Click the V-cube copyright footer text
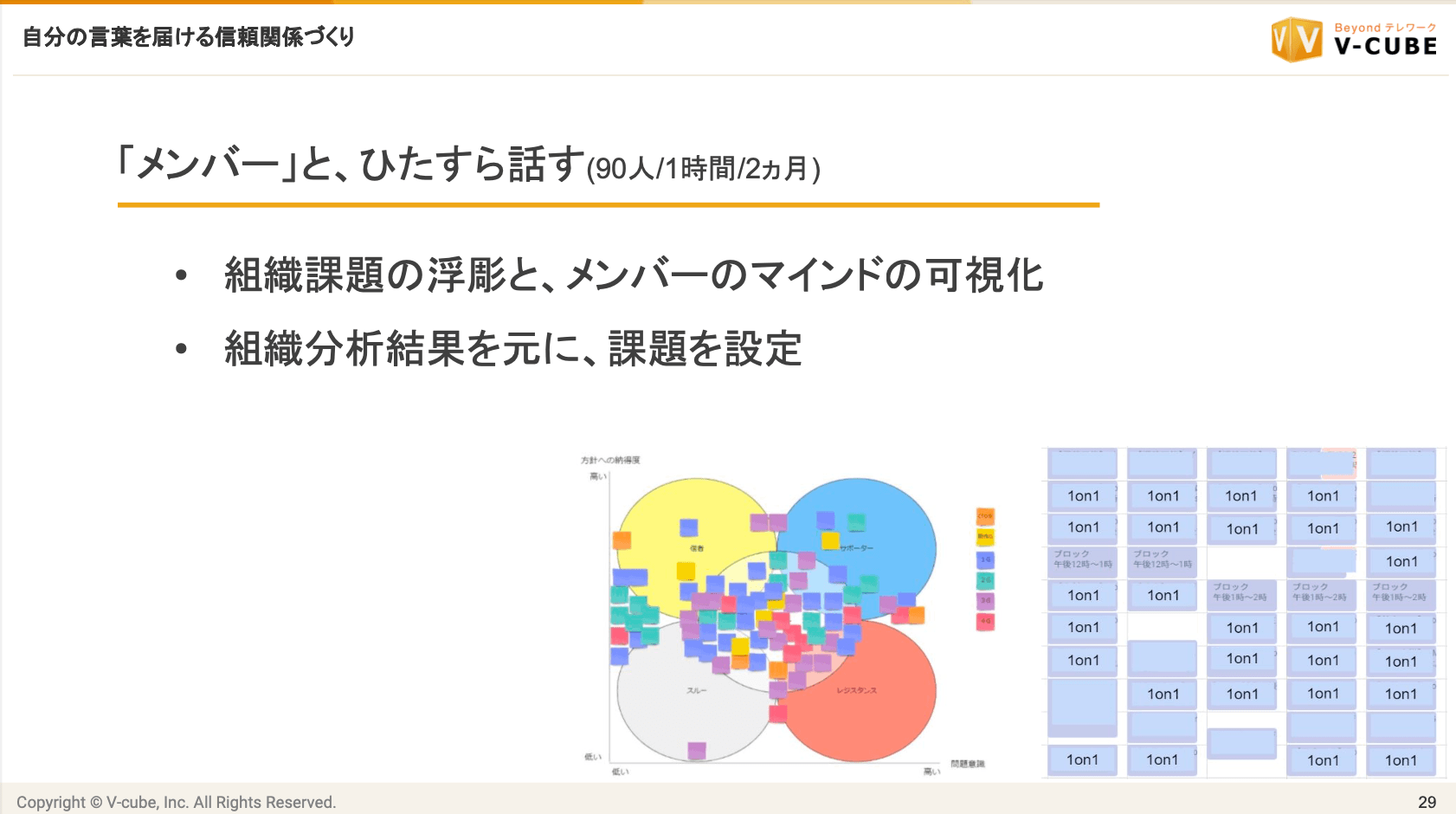Screen dimensions: 1456x814 pyautogui.click(x=176, y=802)
